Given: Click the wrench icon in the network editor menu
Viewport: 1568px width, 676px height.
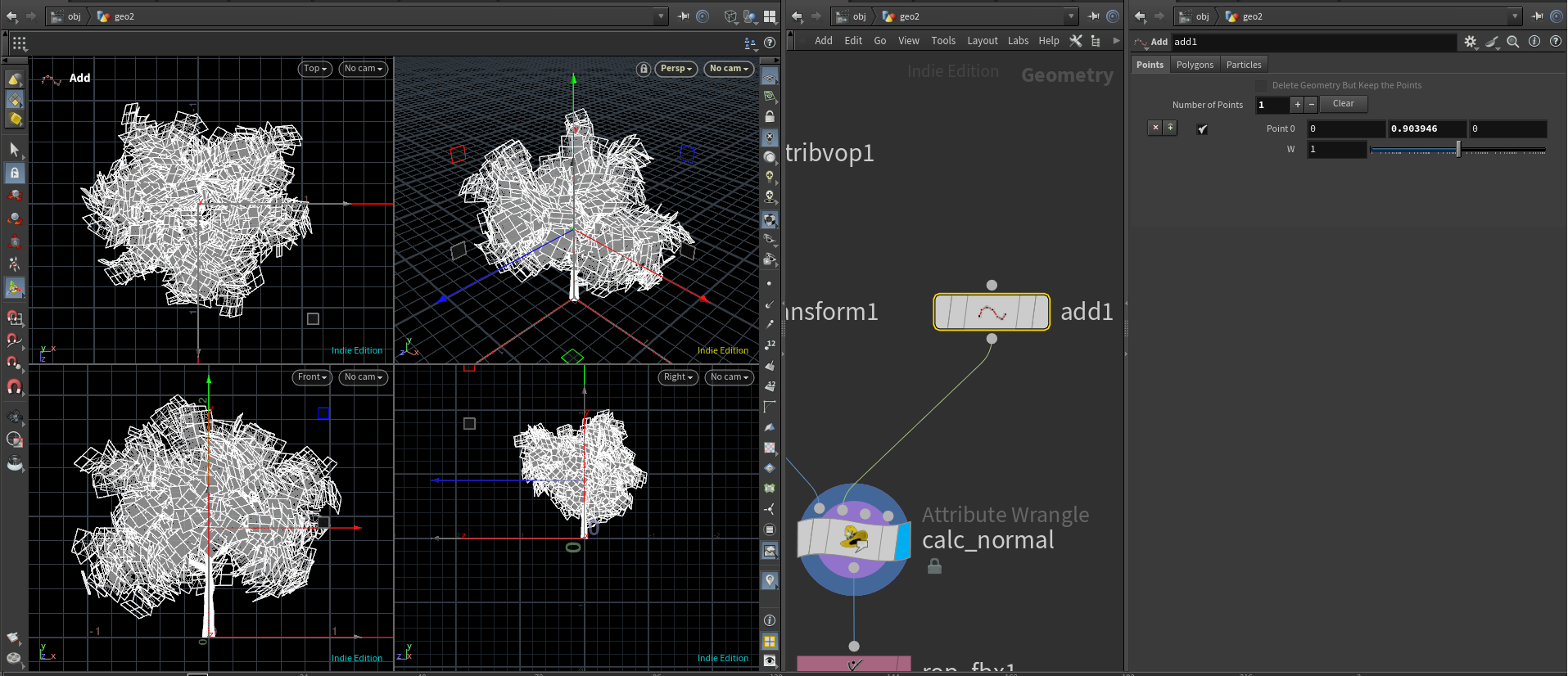Looking at the screenshot, I should 1076,41.
